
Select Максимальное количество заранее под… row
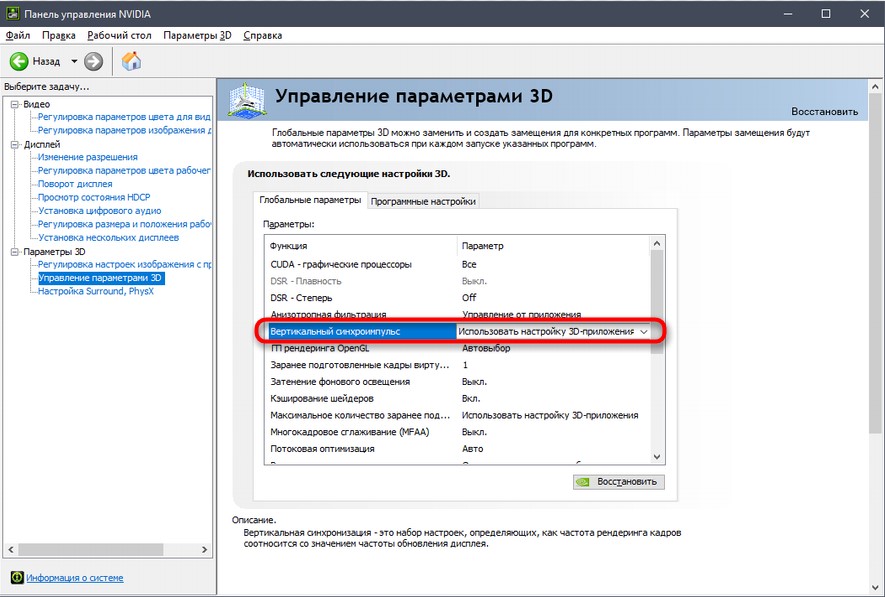[x=457, y=415]
